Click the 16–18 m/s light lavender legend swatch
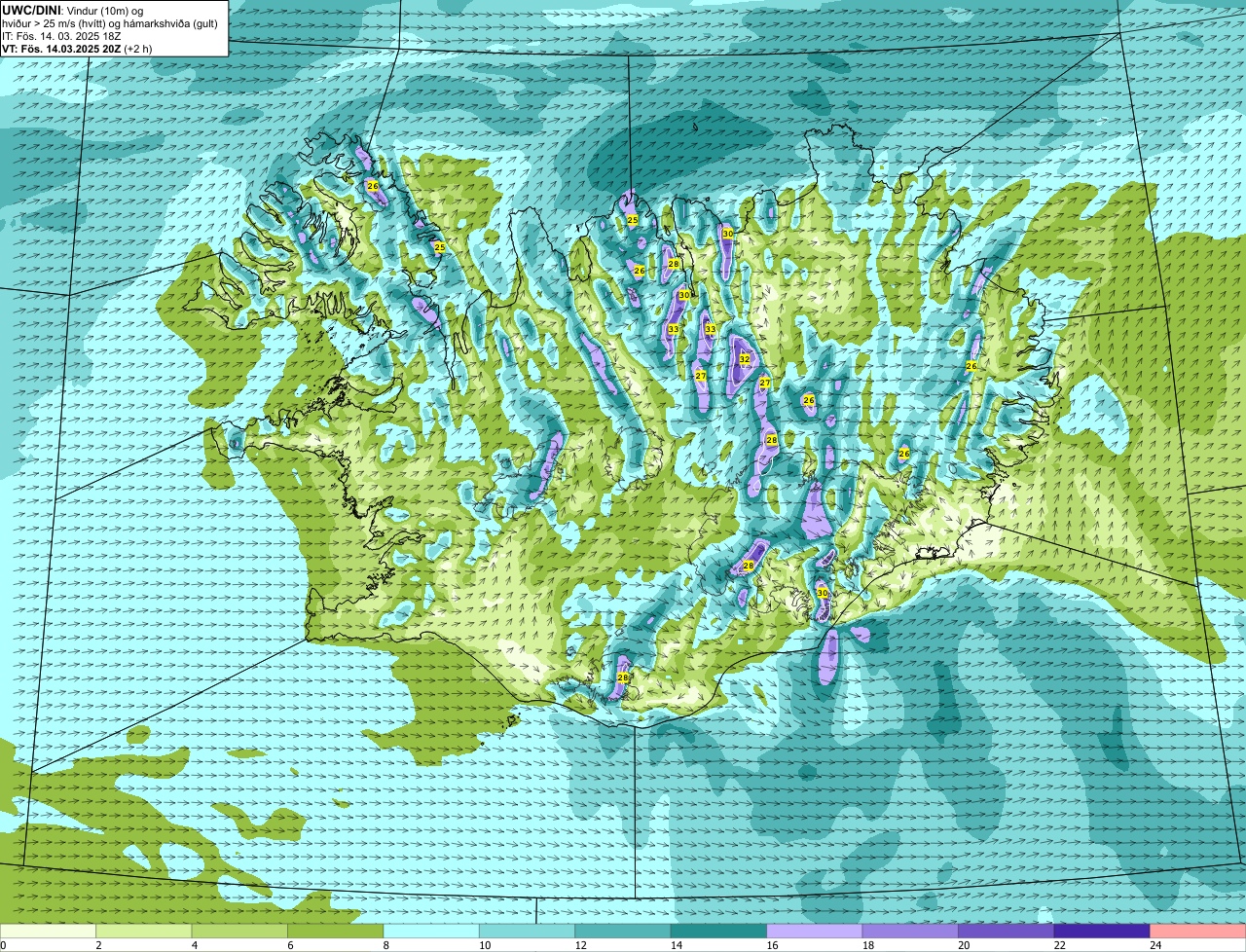 tap(815, 932)
